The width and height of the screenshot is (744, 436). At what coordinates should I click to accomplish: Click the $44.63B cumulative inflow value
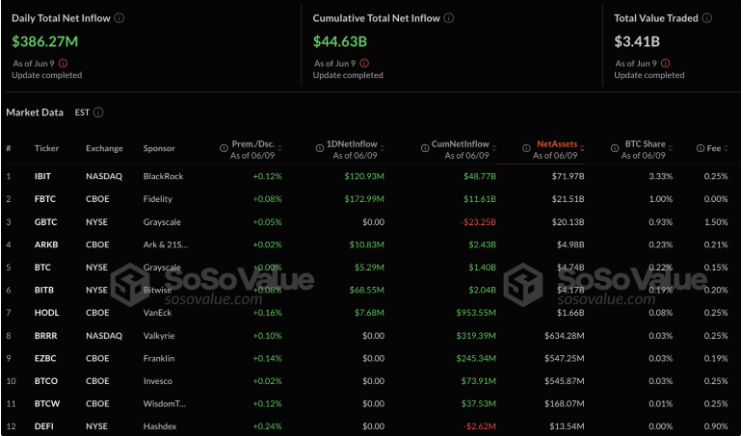(340, 42)
